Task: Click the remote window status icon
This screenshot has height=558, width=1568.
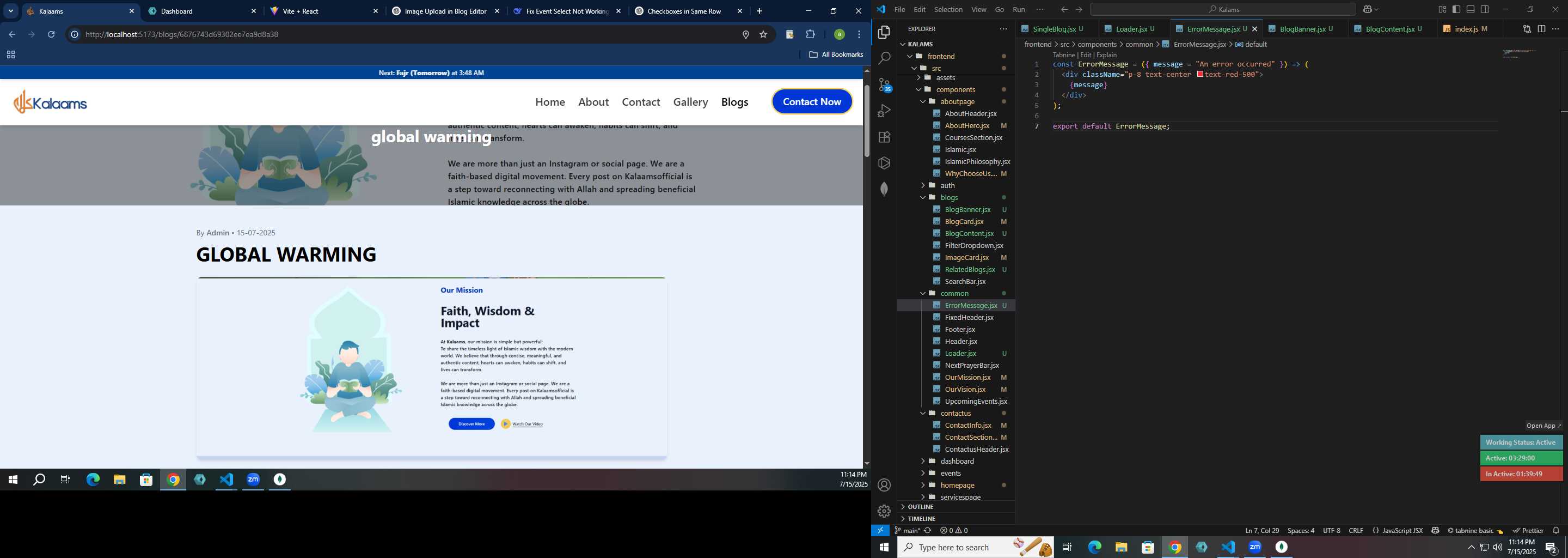Action: pyautogui.click(x=880, y=531)
